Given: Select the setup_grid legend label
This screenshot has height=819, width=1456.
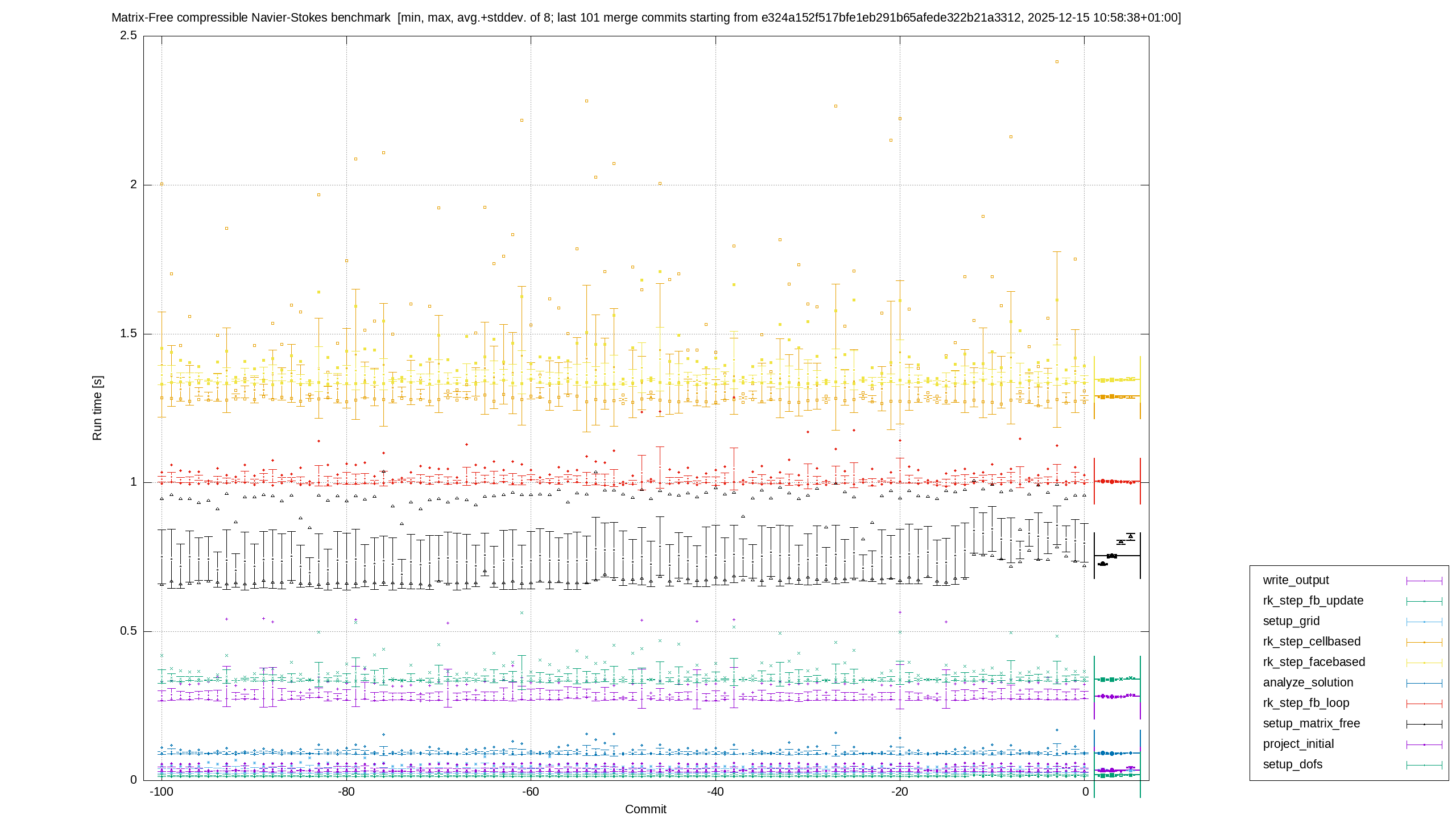Looking at the screenshot, I should click(1291, 621).
